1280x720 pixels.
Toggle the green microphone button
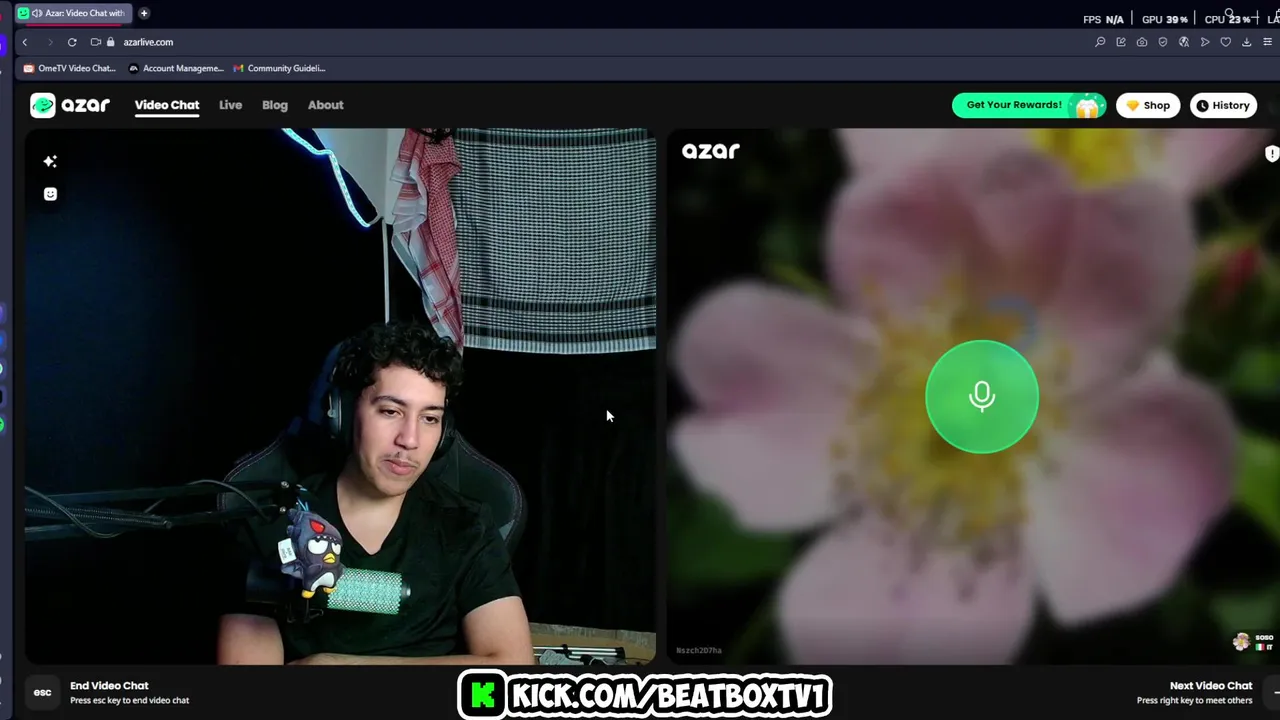point(982,397)
